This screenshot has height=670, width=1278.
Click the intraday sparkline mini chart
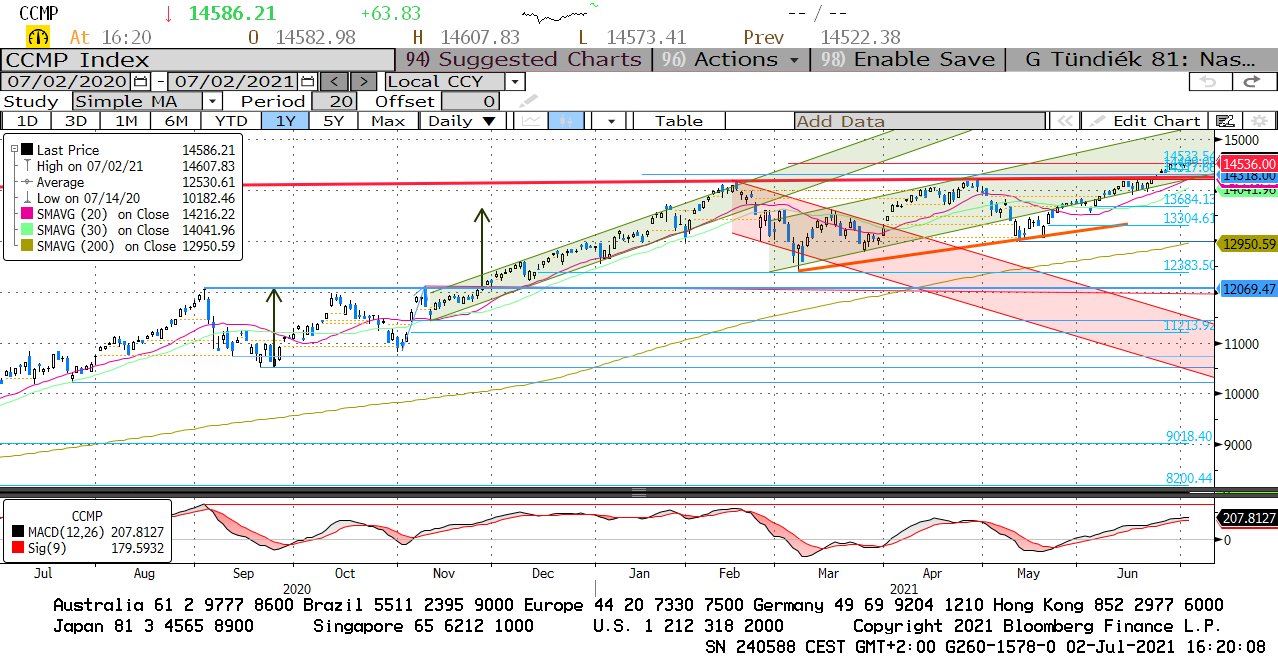point(558,15)
